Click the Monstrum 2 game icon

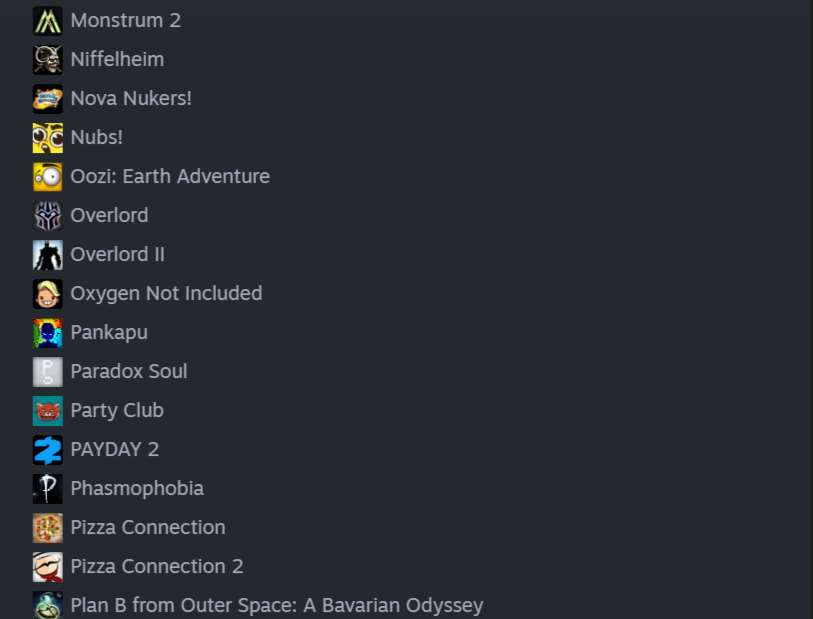[x=48, y=21]
